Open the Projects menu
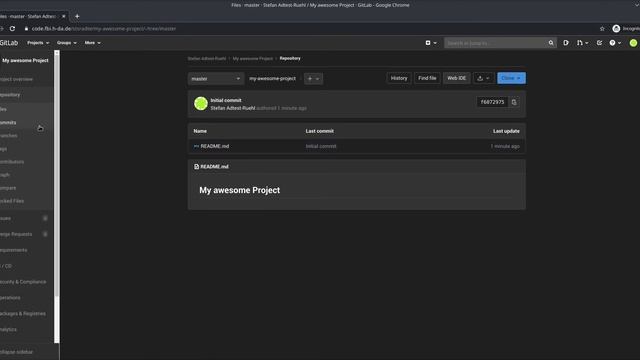 (38, 43)
